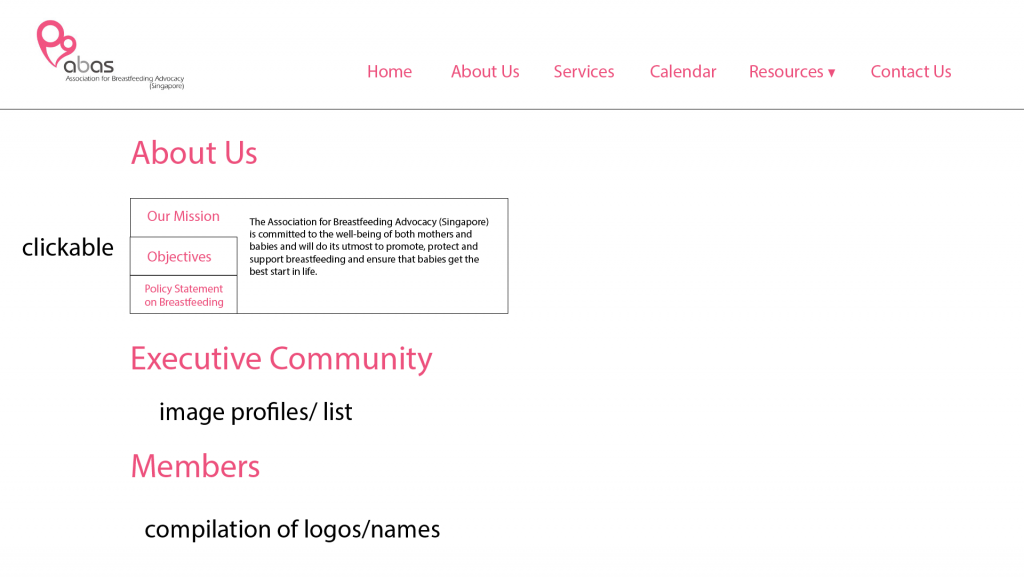This screenshot has height=577, width=1024.
Task: Expand the Resources dropdown arrow
Action: point(831,73)
